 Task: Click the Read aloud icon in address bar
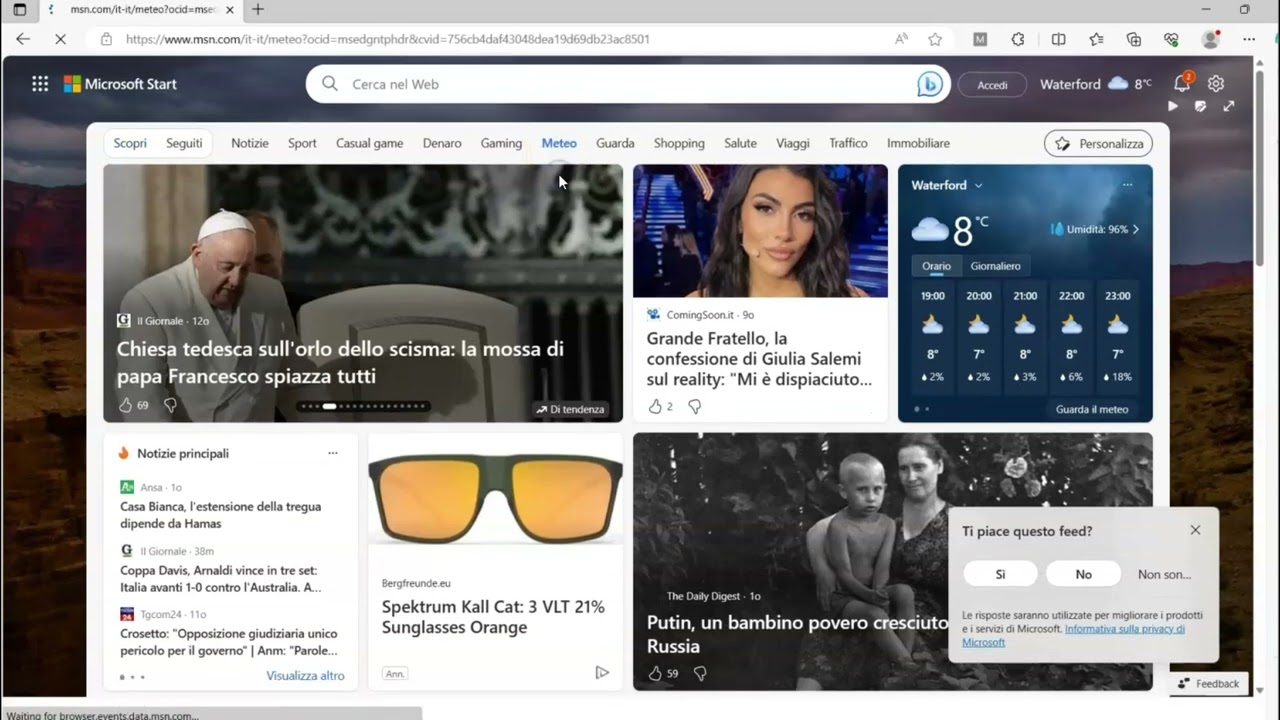pyautogui.click(x=901, y=39)
